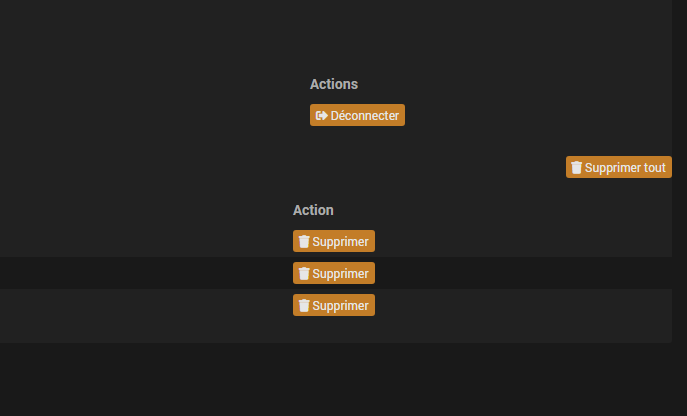This screenshot has width=687, height=416.
Task: Click the trash icon on the third Supprimer button
Action: (304, 306)
